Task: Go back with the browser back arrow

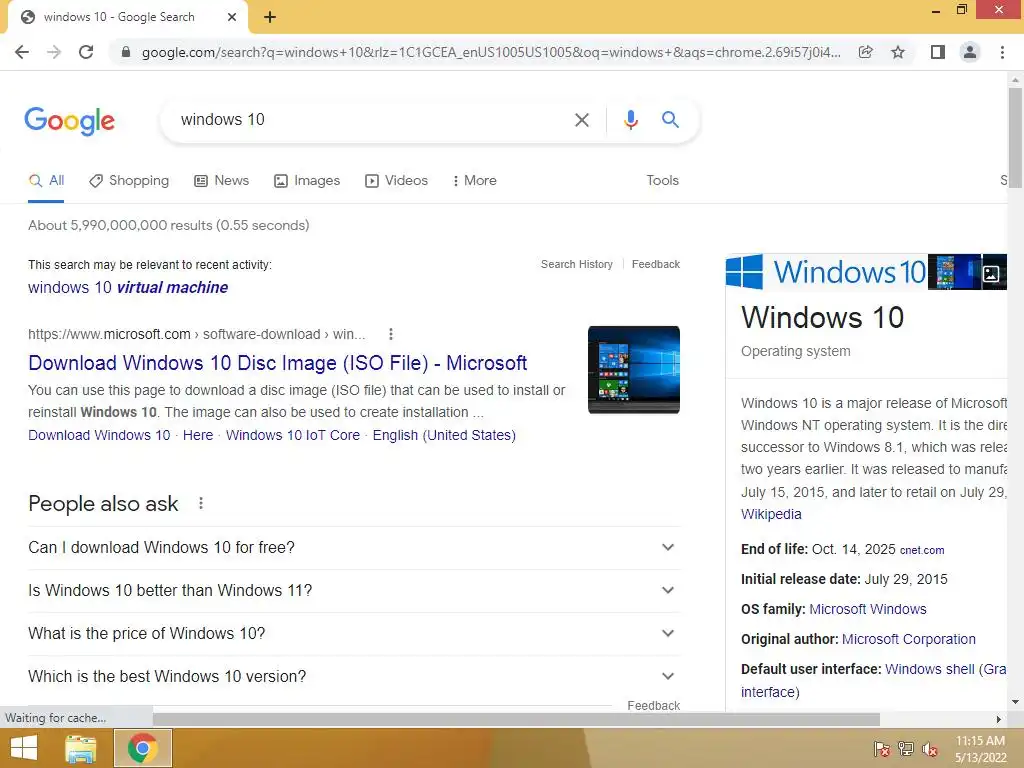Action: pos(22,52)
